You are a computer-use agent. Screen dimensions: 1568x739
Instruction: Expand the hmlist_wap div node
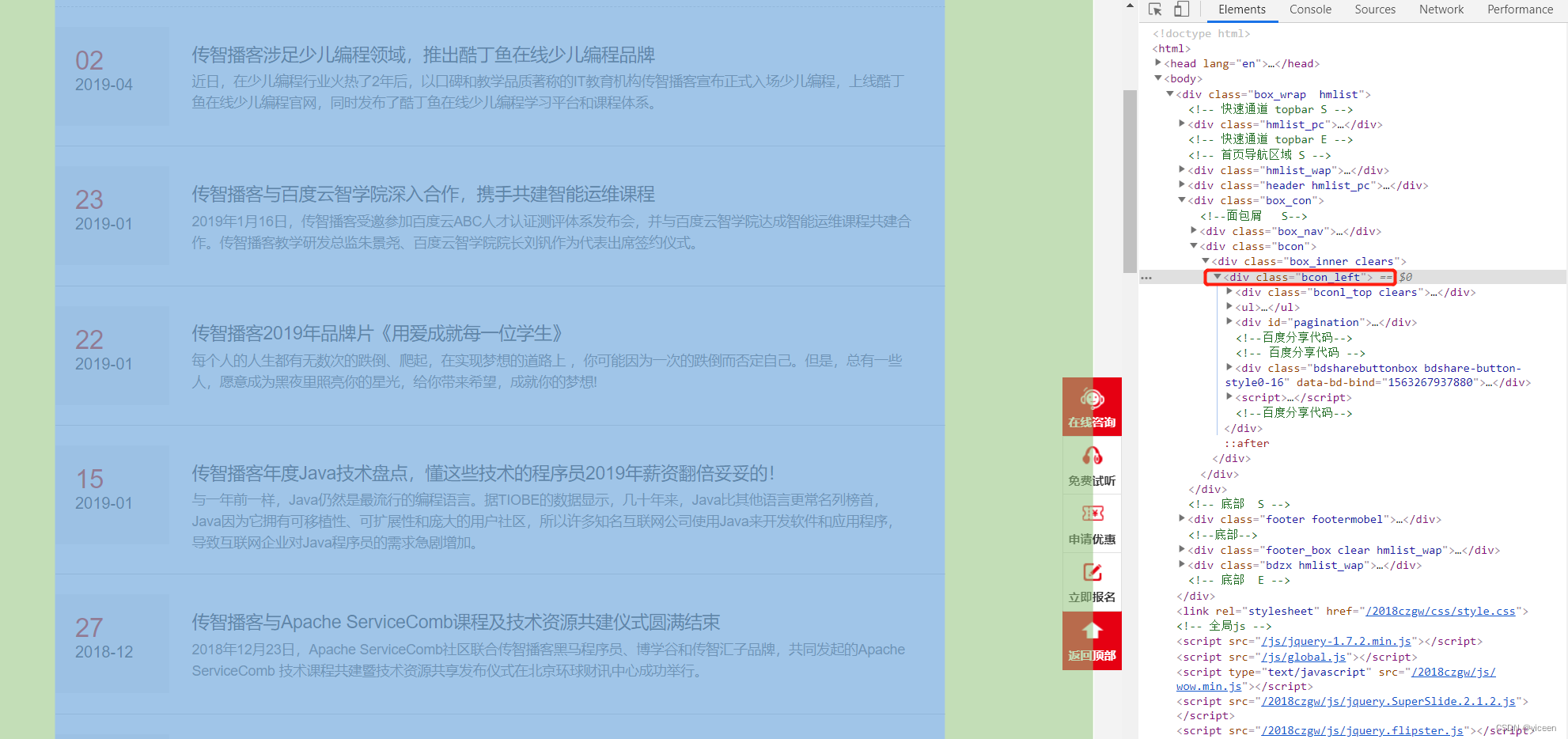pos(1182,170)
